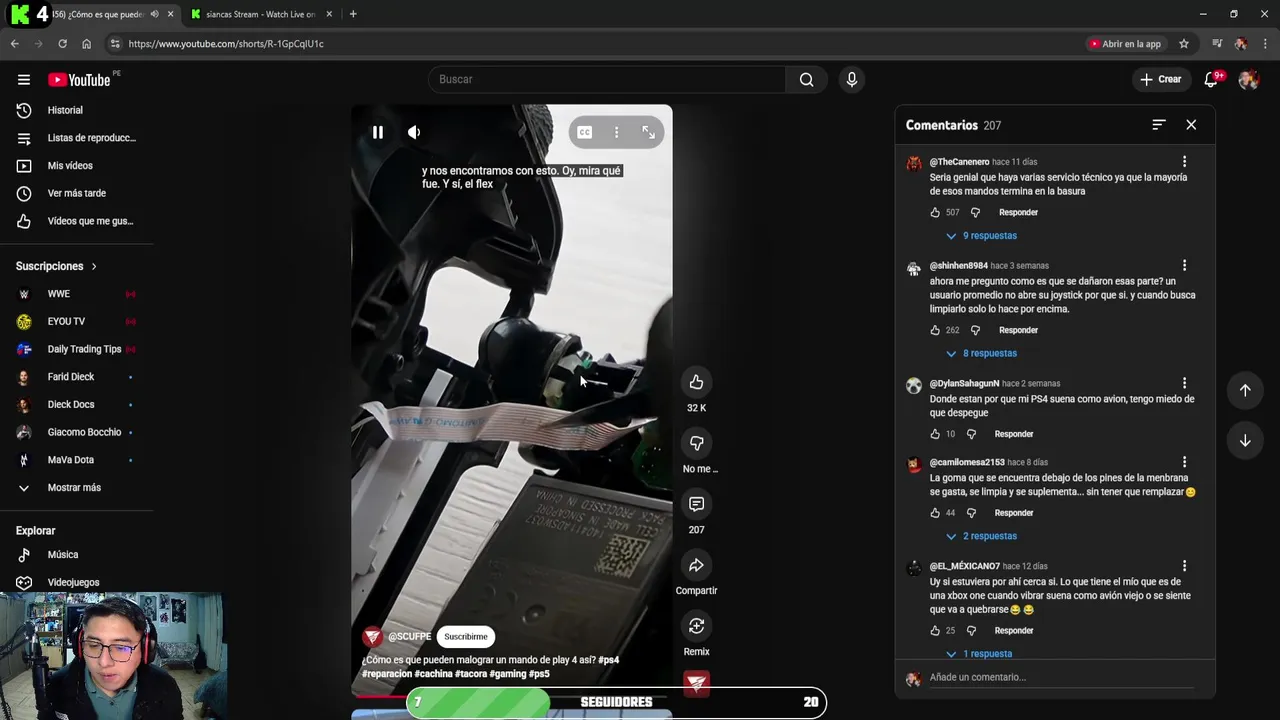This screenshot has height=720, width=1280.
Task: Open Ver más tarde in sidebar
Action: pos(76,193)
